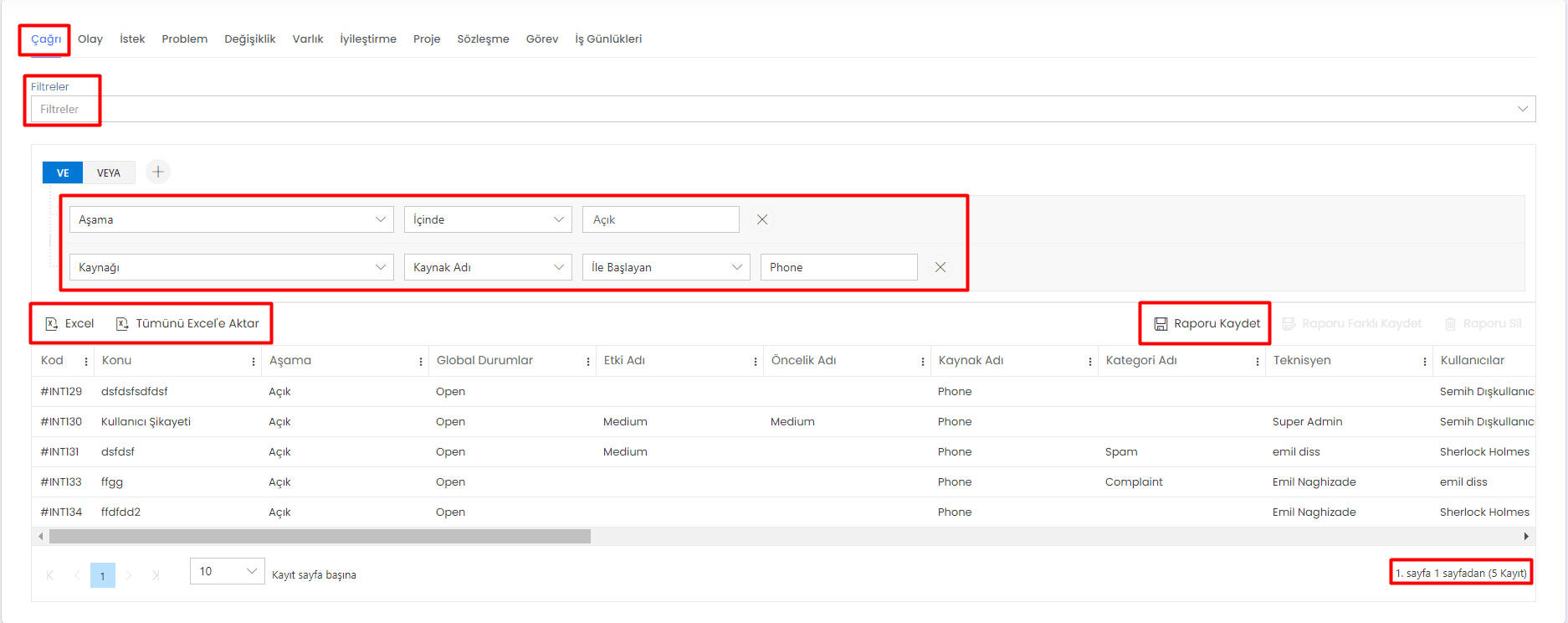Open Aşama column menu dots

pos(421,361)
